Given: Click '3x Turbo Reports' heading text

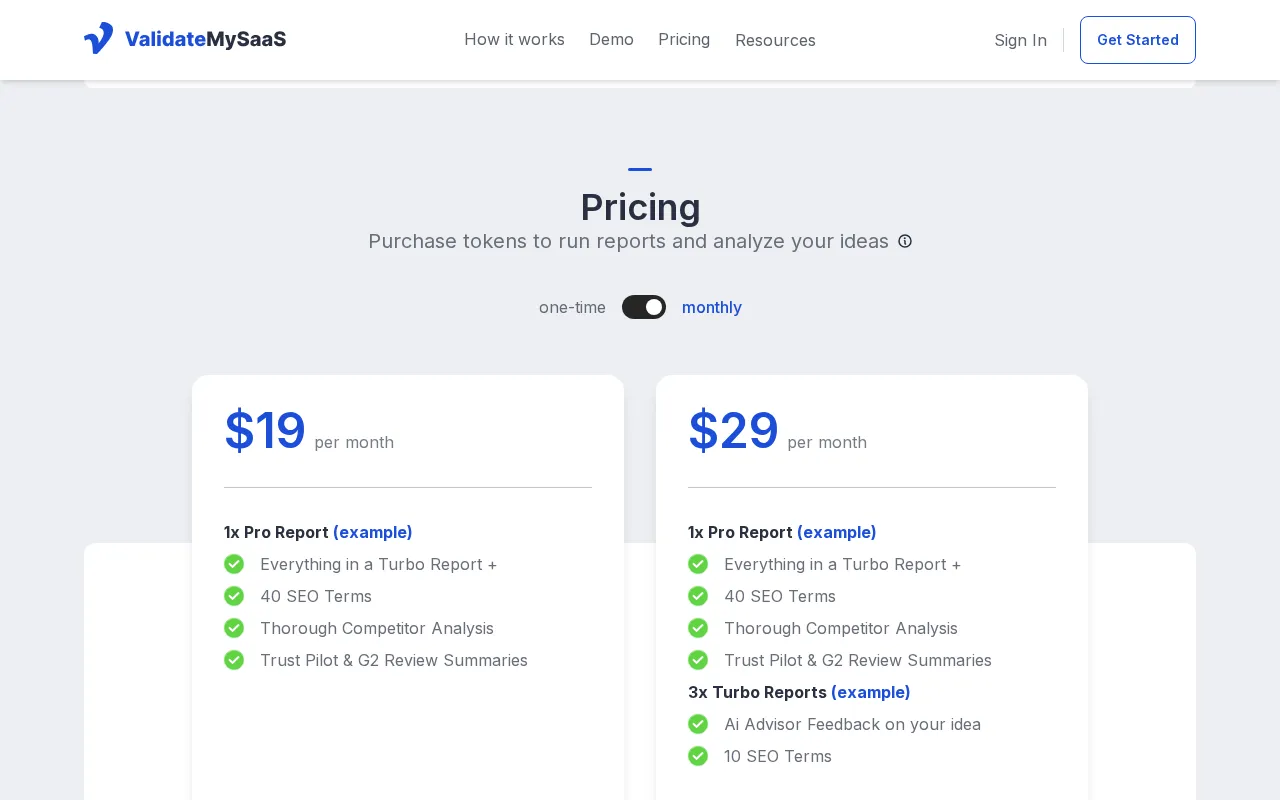Looking at the screenshot, I should pyautogui.click(x=757, y=692).
